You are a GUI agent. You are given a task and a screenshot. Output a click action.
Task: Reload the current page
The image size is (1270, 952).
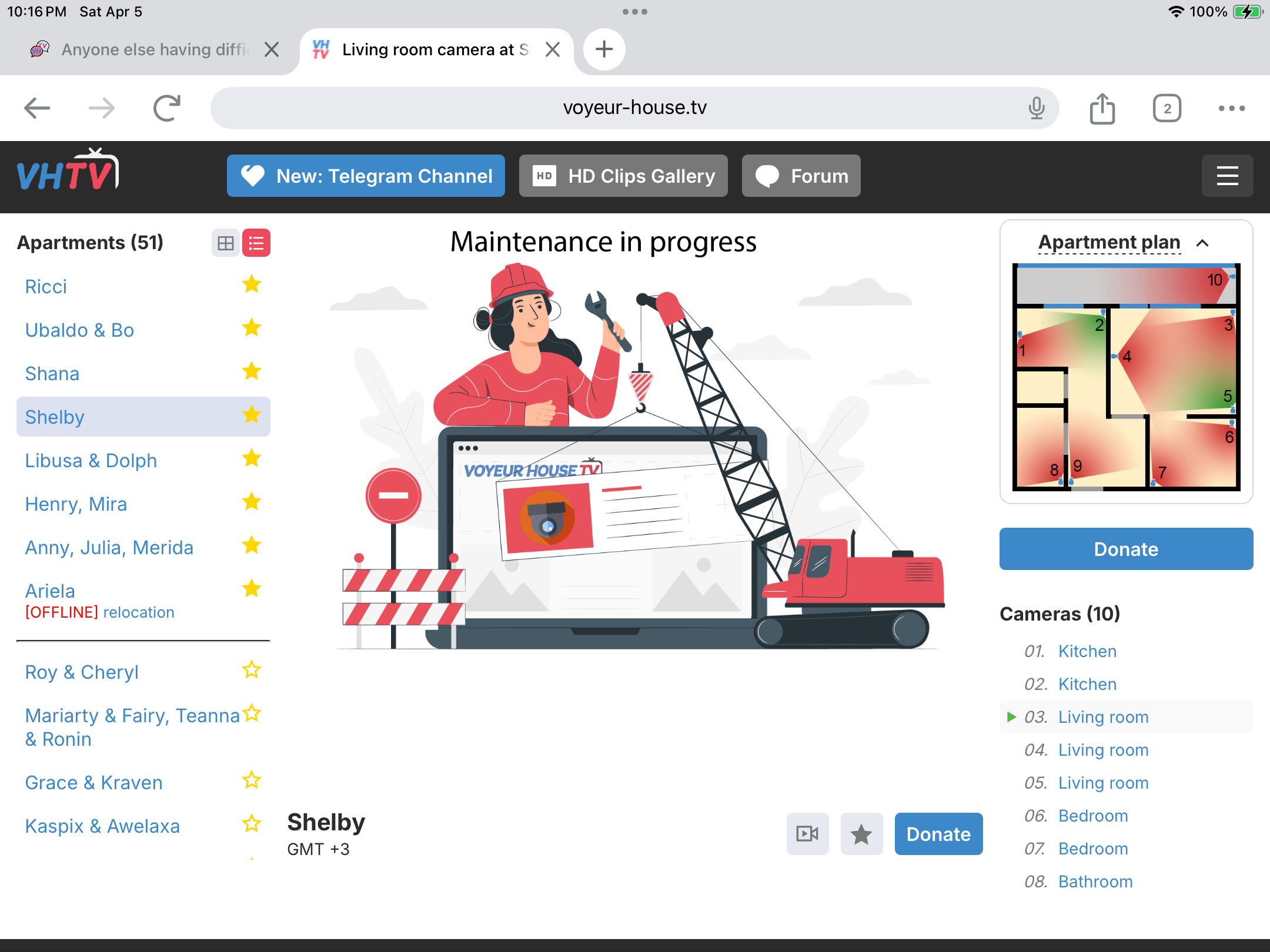coord(167,108)
